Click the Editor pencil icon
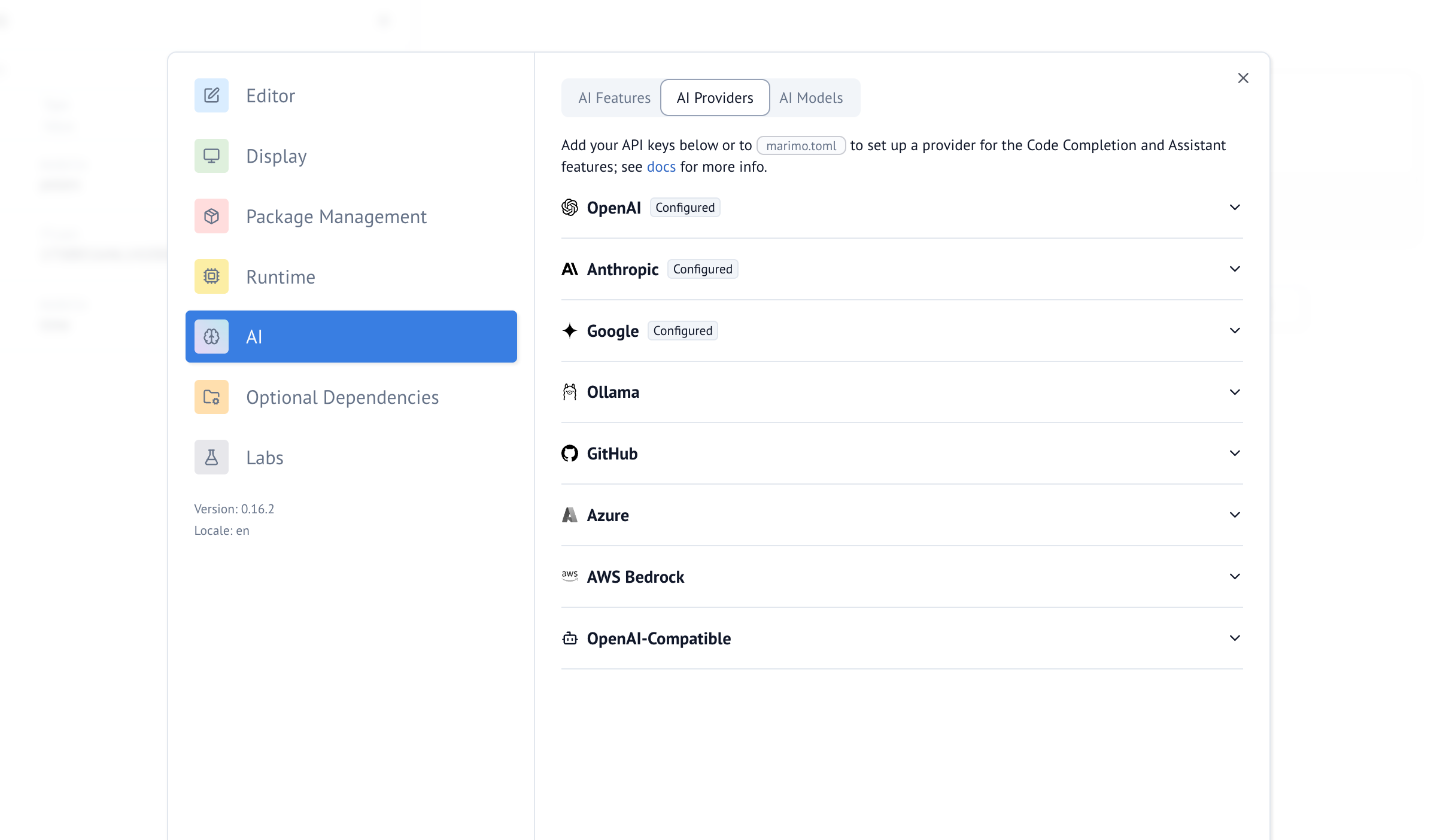Viewport: 1446px width, 840px height. (x=211, y=96)
